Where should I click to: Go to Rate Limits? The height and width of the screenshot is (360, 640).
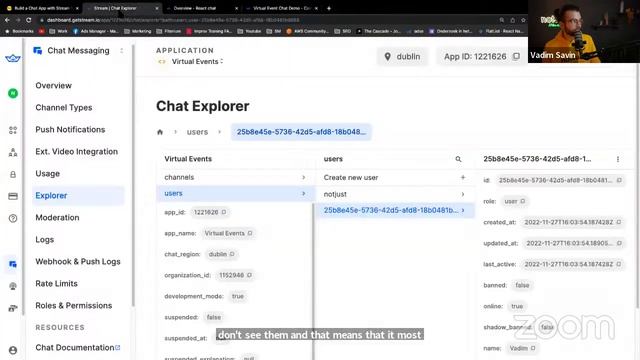click(56, 283)
